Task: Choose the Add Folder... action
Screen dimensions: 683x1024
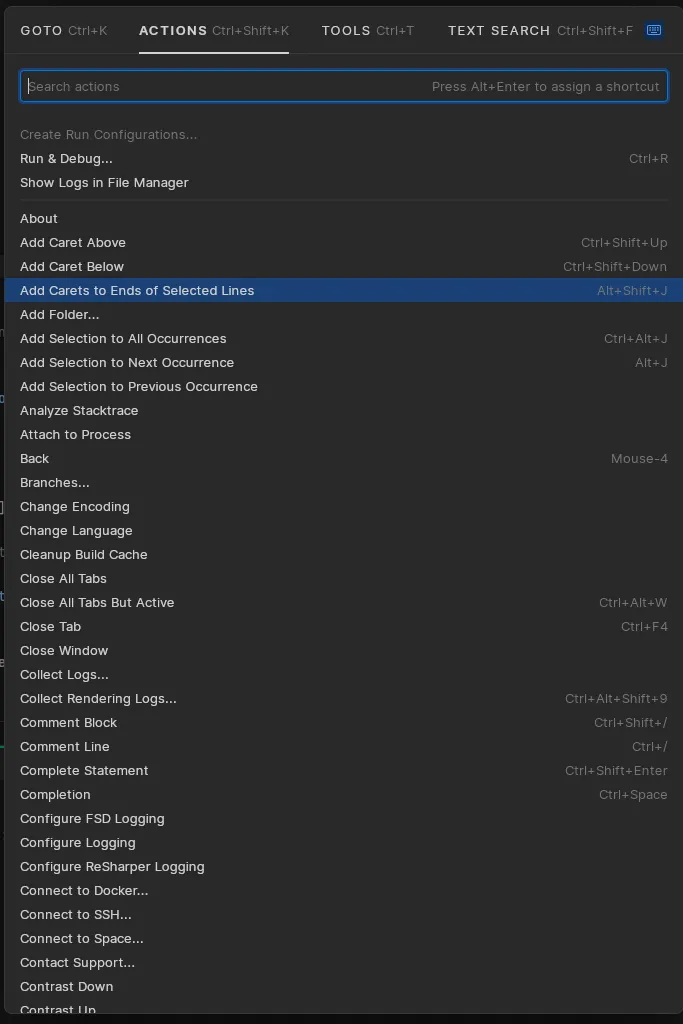Action: coord(60,315)
